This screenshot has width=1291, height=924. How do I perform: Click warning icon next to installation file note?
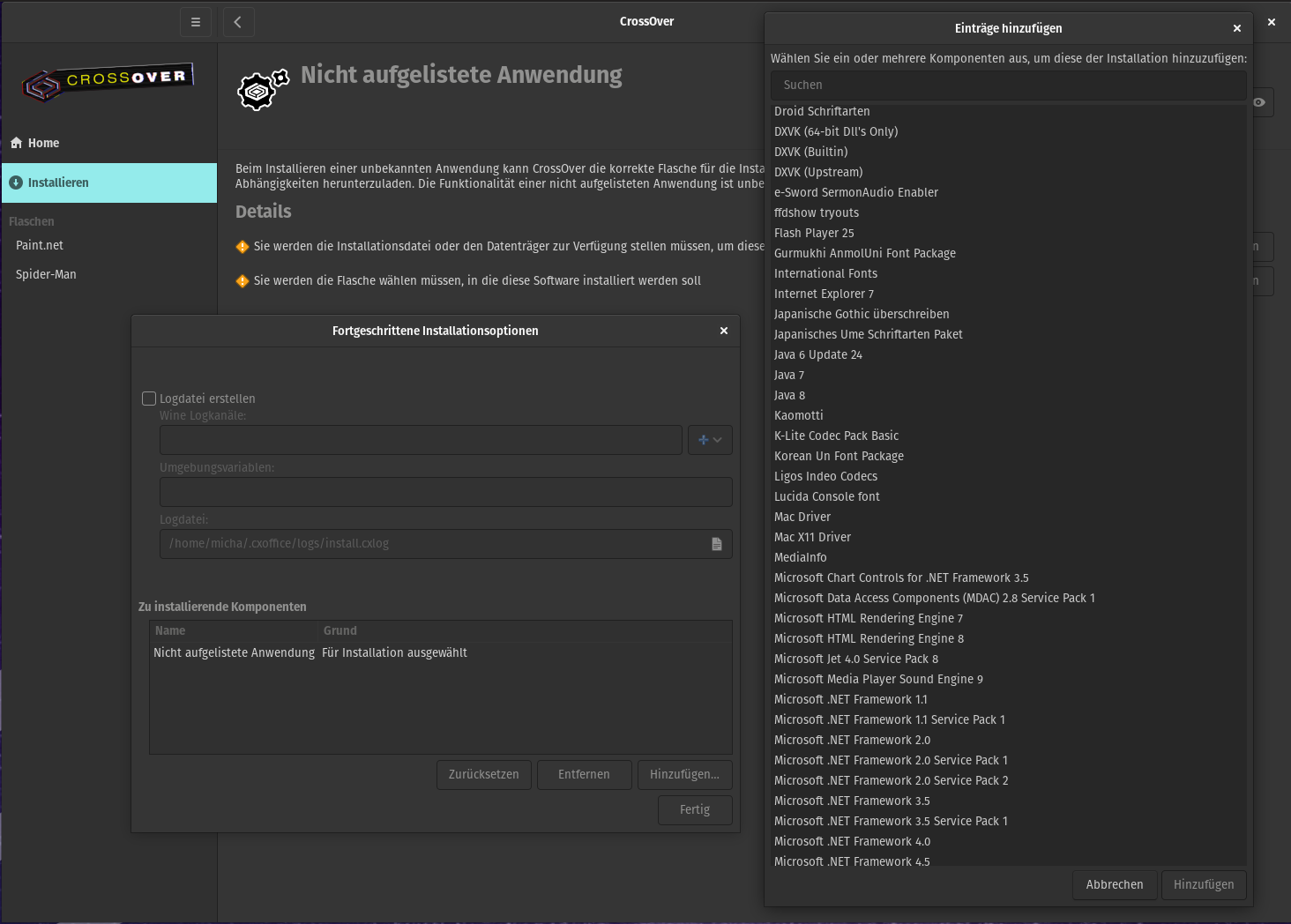[243, 247]
